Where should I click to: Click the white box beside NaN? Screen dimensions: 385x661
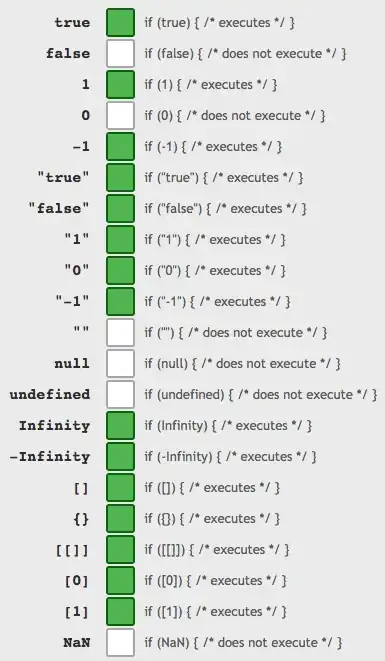121,642
